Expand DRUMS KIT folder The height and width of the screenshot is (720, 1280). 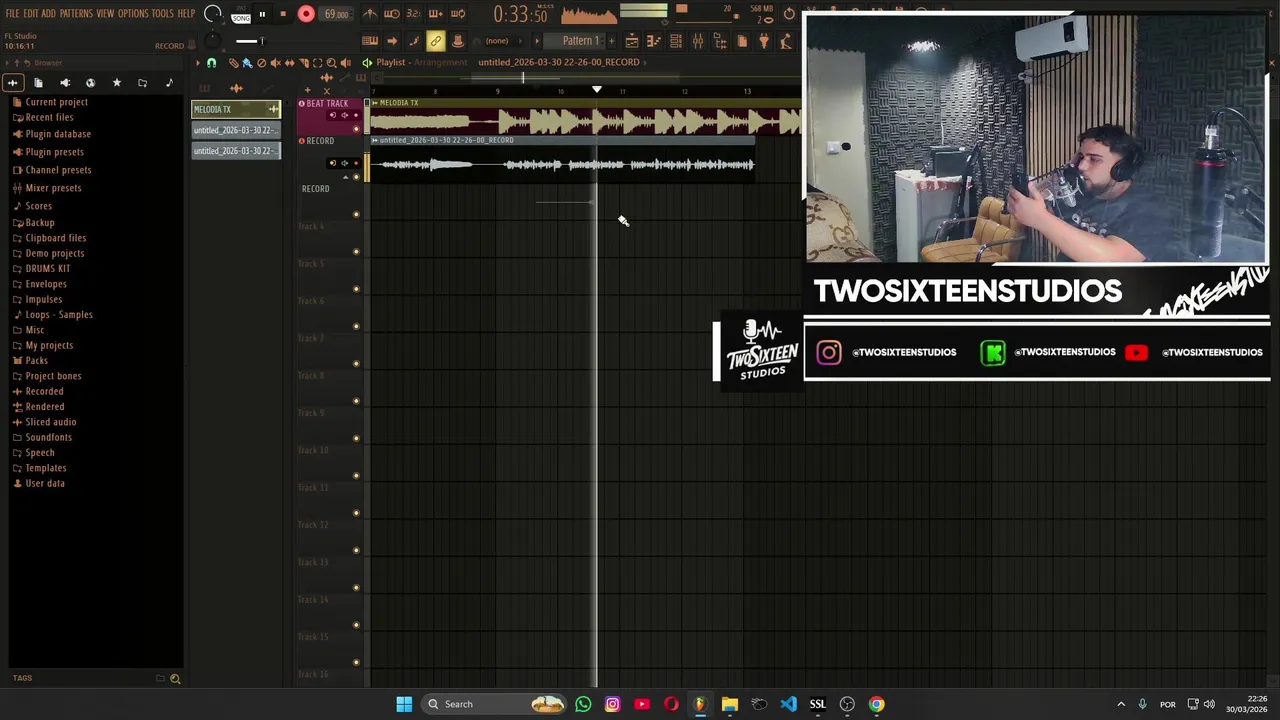point(47,269)
